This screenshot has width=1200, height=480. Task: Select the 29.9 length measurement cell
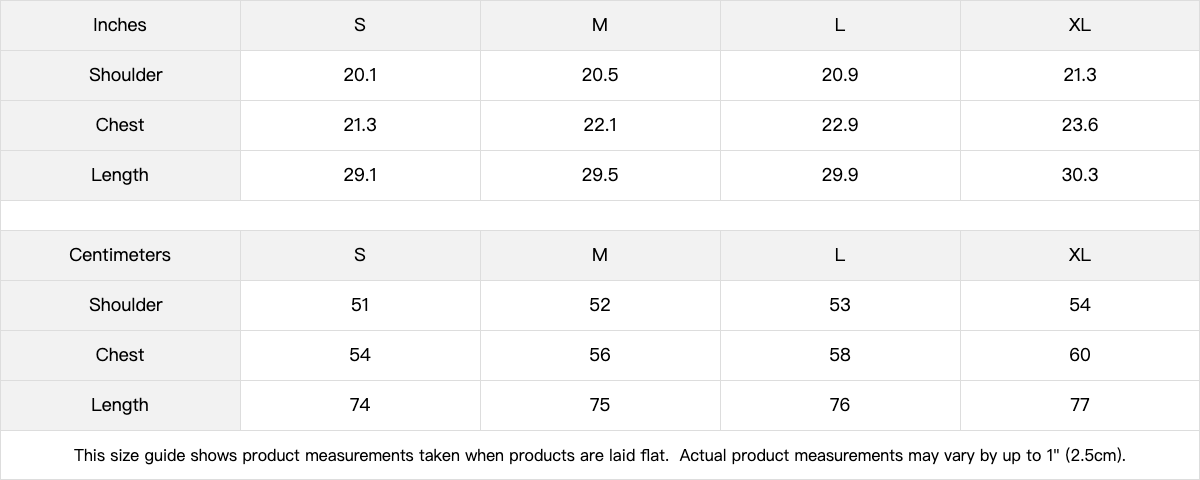(x=839, y=175)
